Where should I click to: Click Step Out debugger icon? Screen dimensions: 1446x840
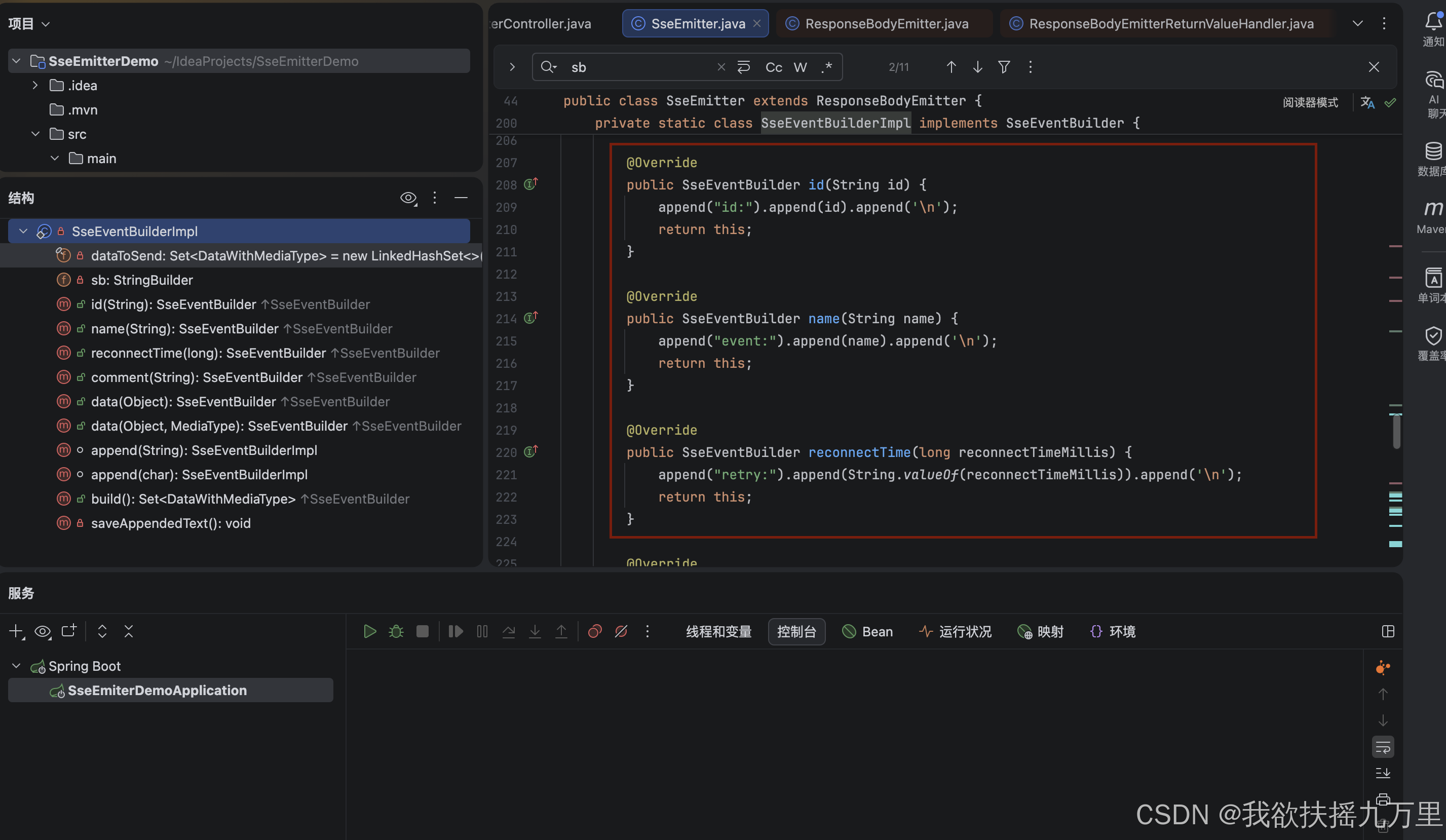click(x=561, y=631)
